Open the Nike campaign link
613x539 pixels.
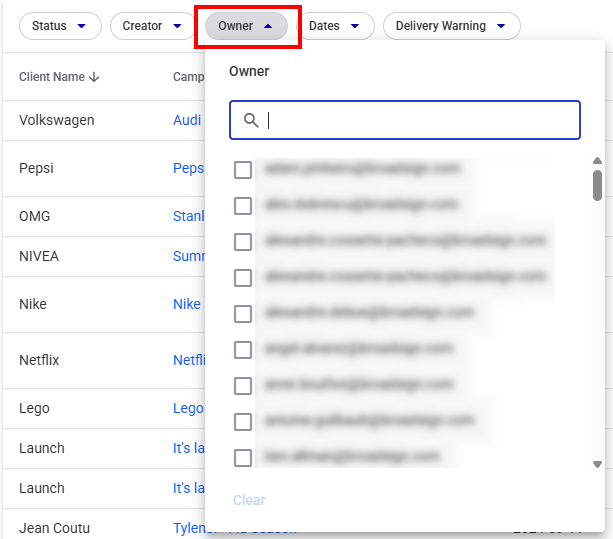[187, 304]
